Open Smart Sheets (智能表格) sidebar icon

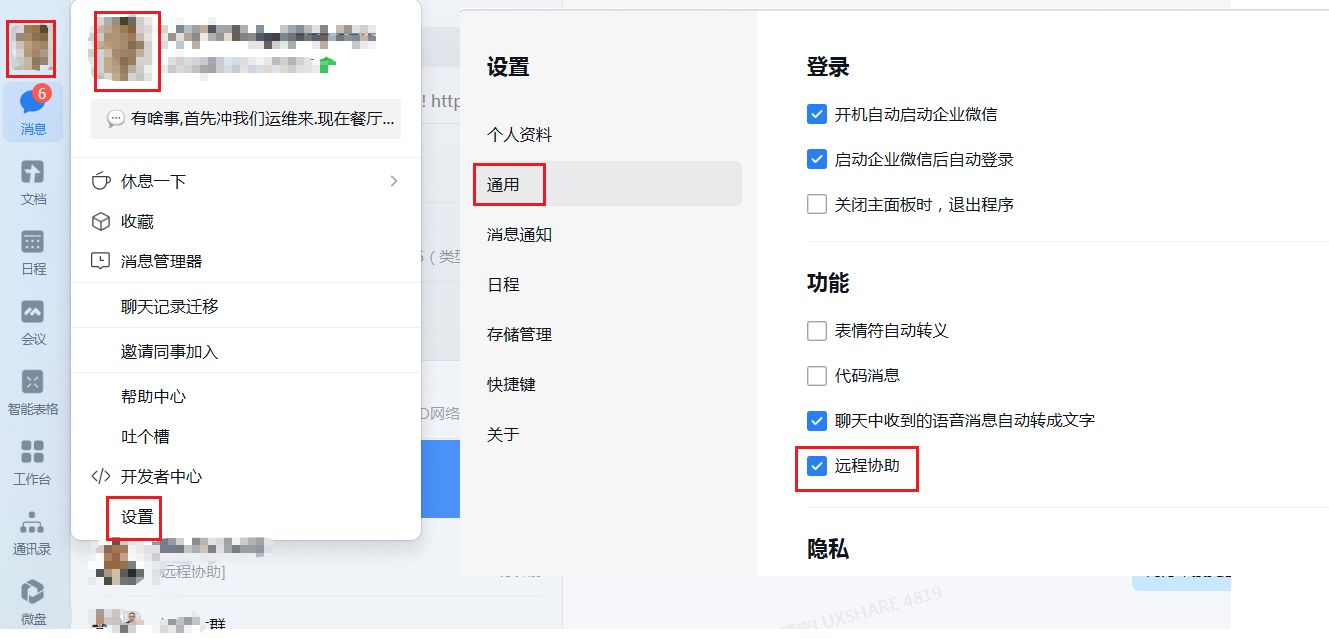click(x=33, y=391)
